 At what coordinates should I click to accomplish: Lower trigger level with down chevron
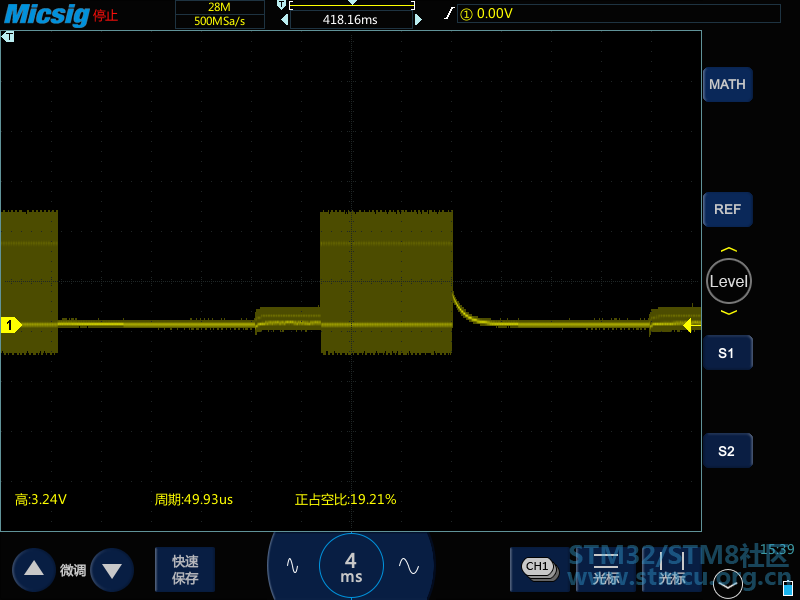pyautogui.click(x=729, y=312)
